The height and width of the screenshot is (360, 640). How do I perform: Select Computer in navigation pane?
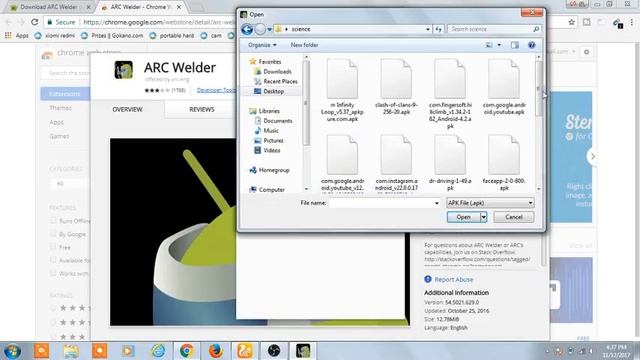point(267,190)
